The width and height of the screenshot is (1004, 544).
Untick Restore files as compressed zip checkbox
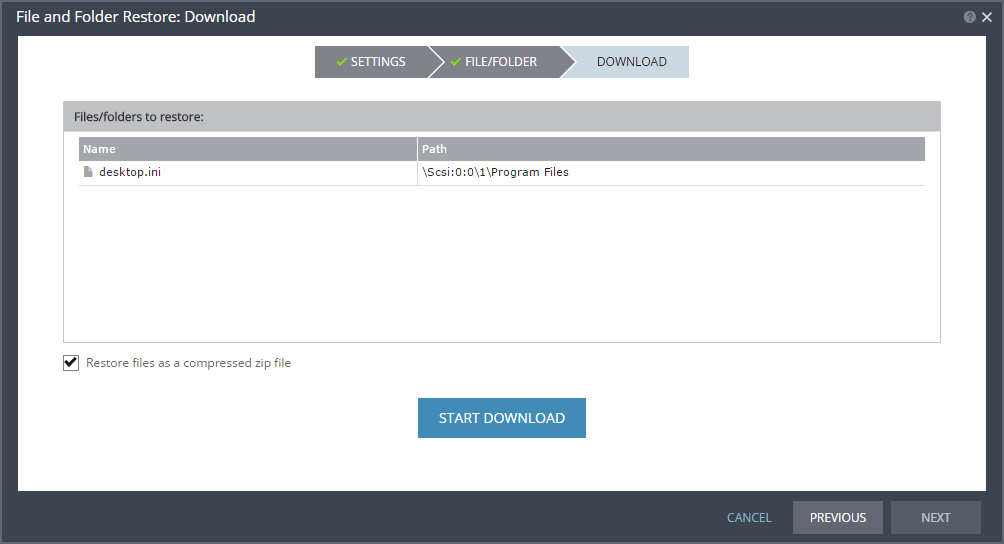pyautogui.click(x=71, y=363)
